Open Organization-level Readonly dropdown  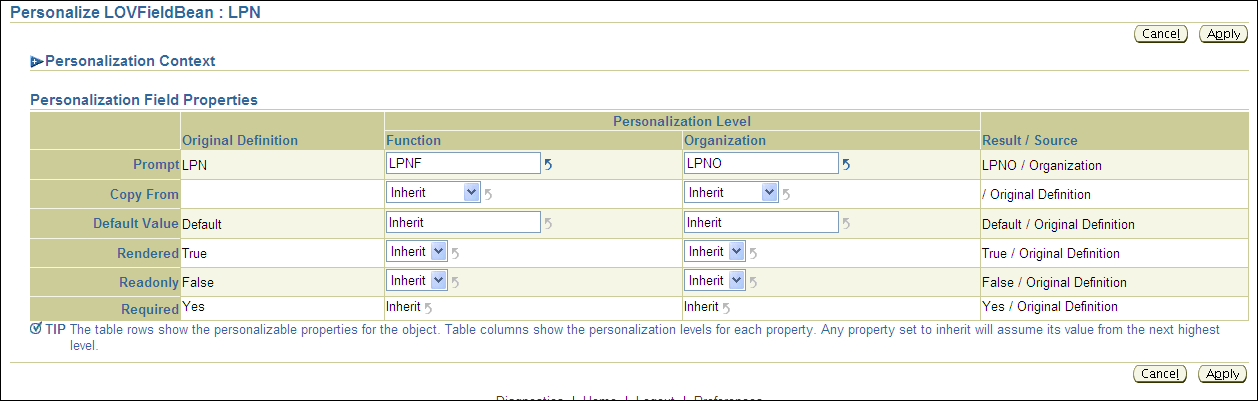[x=715, y=281]
